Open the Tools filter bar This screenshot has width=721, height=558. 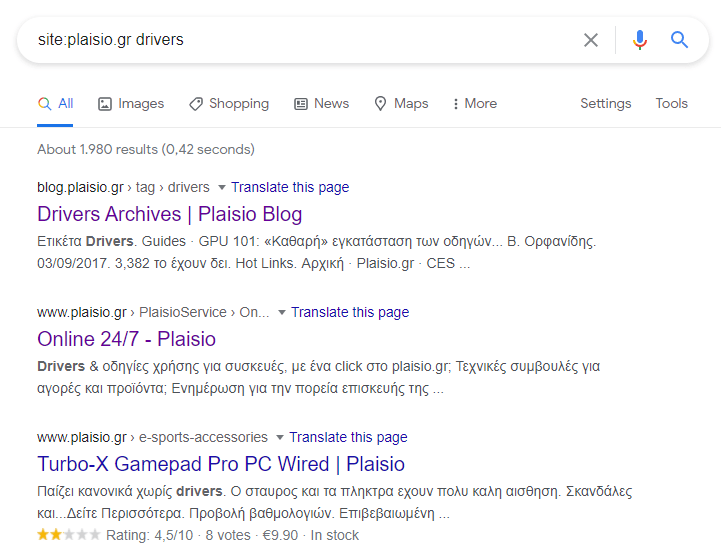(x=671, y=103)
